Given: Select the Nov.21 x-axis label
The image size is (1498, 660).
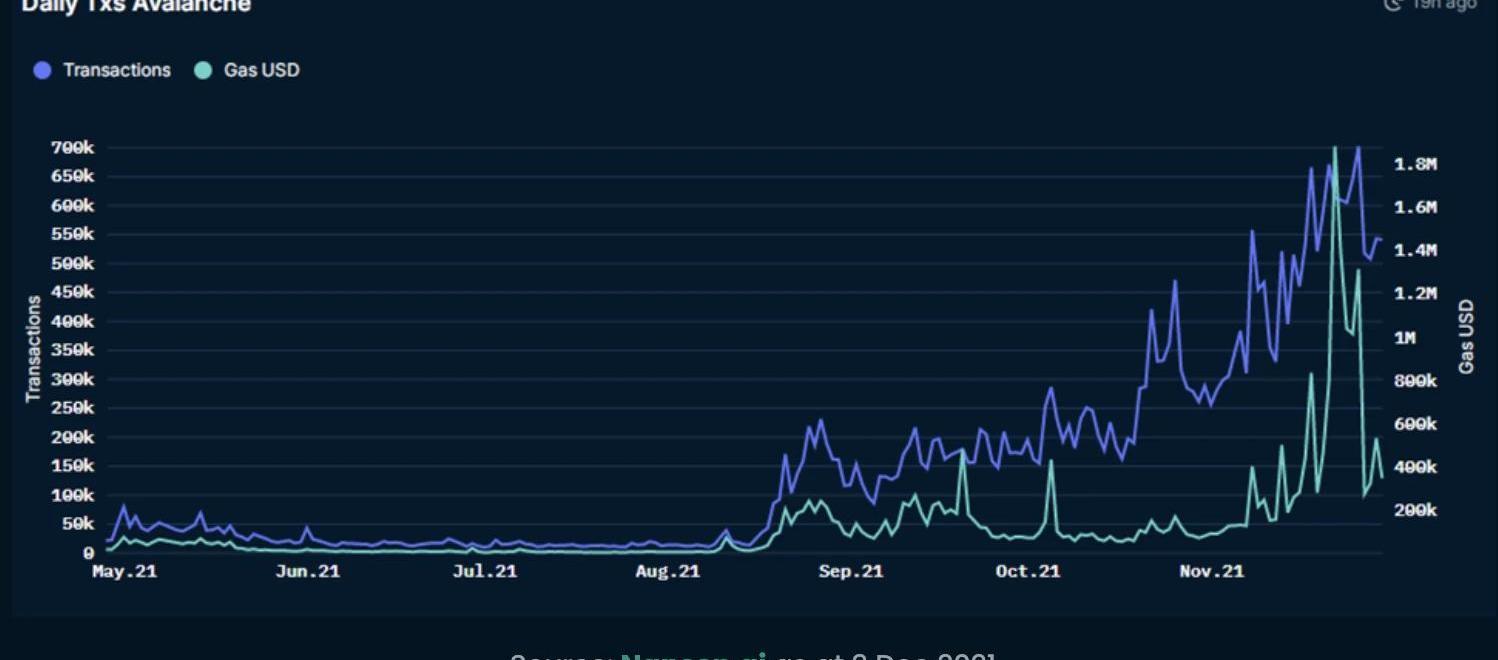Looking at the screenshot, I should (x=1211, y=572).
